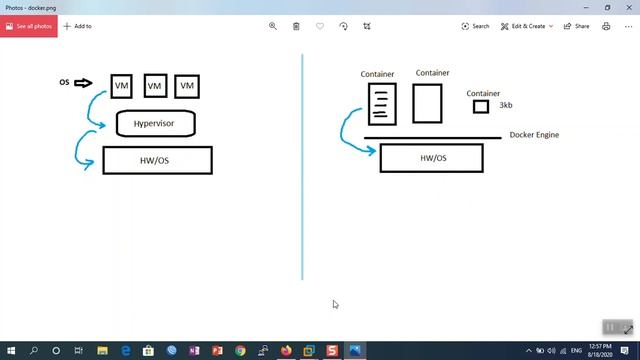Open the Windows Start menu
This screenshot has height=360, width=640.
coord(11,351)
